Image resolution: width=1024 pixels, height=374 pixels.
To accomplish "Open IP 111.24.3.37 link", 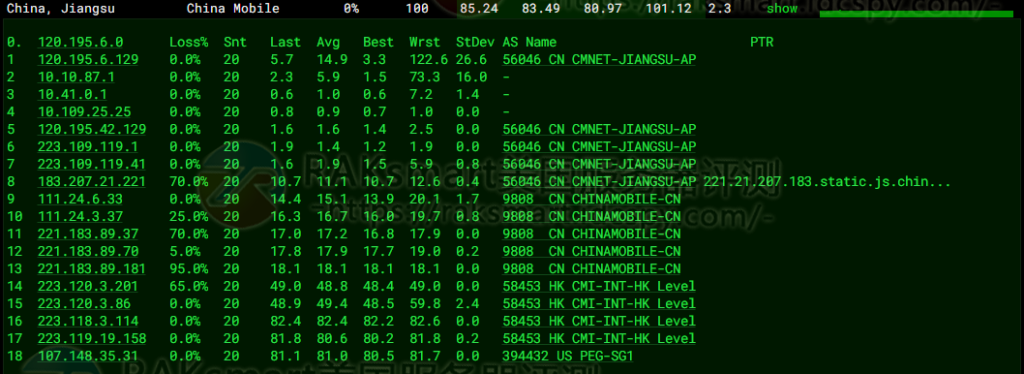I will [80, 217].
